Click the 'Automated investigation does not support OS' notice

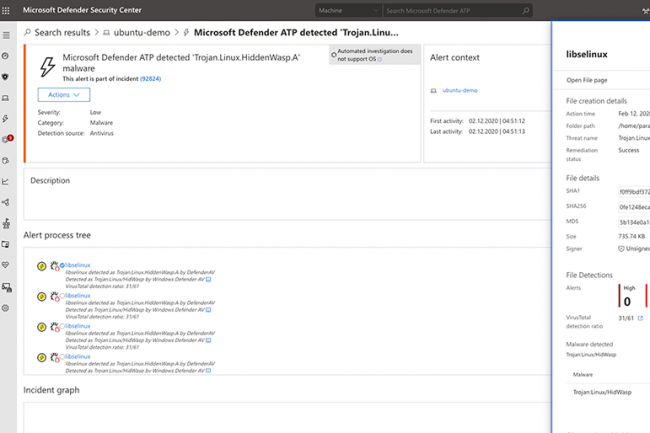point(375,55)
